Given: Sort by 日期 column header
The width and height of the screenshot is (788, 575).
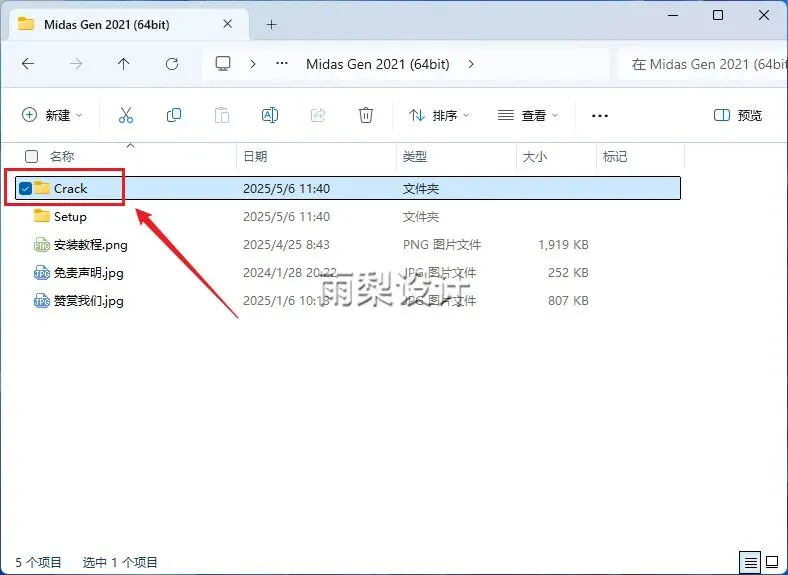Looking at the screenshot, I should [x=255, y=156].
